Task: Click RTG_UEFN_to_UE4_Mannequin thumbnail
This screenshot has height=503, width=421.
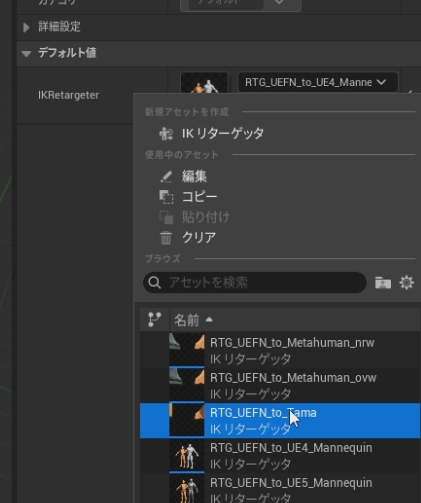Action: click(x=187, y=455)
